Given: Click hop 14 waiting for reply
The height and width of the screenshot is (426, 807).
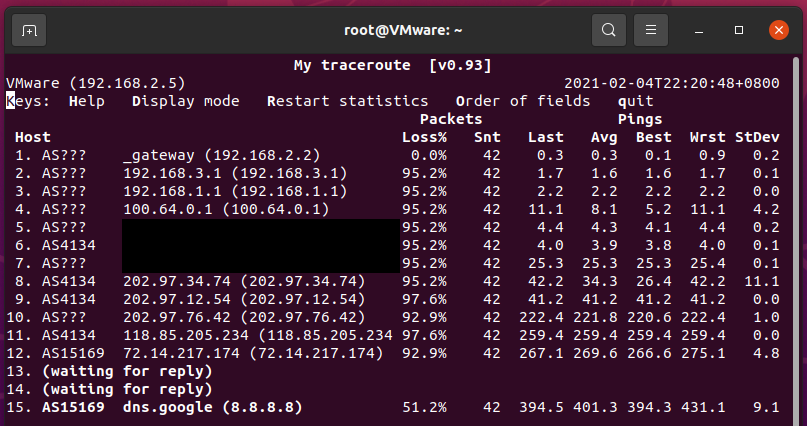Looking at the screenshot, I should (127, 389).
